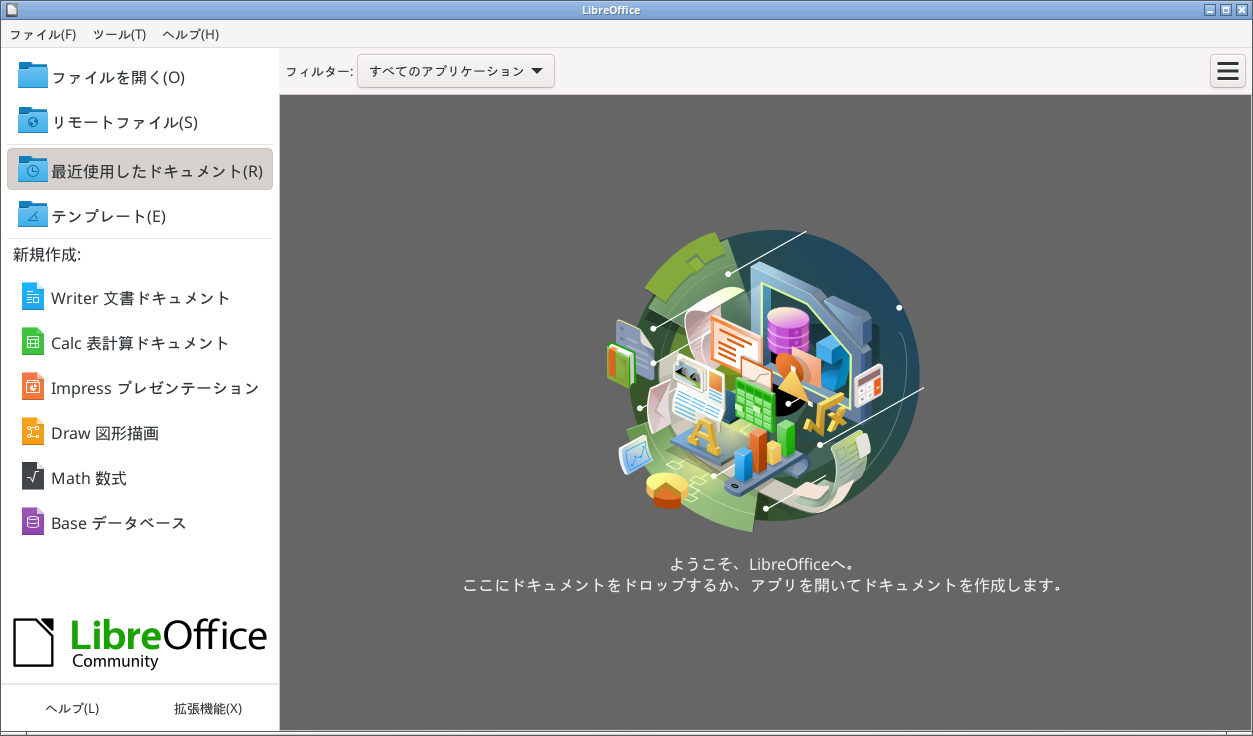Open the hamburger actions menu button
The height and width of the screenshot is (736, 1253).
pos(1228,71)
